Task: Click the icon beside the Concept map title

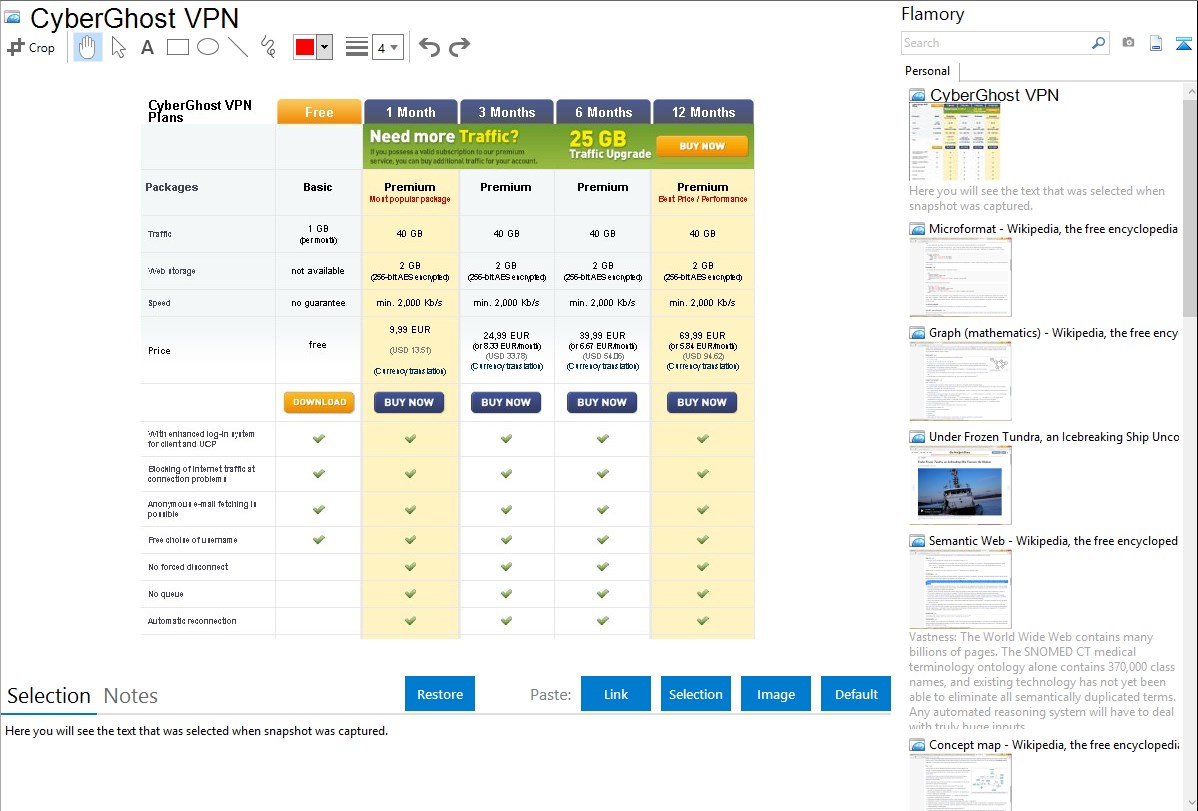Action: tap(917, 744)
